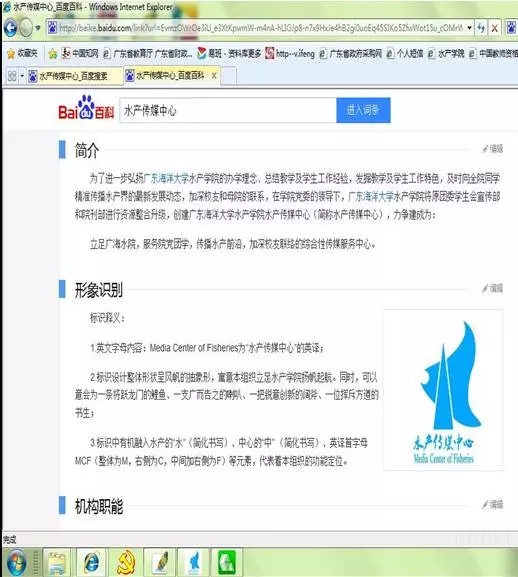Screen dimensions: 518x577
Task: Click the 水产传媒中心 search box
Action: [228, 110]
